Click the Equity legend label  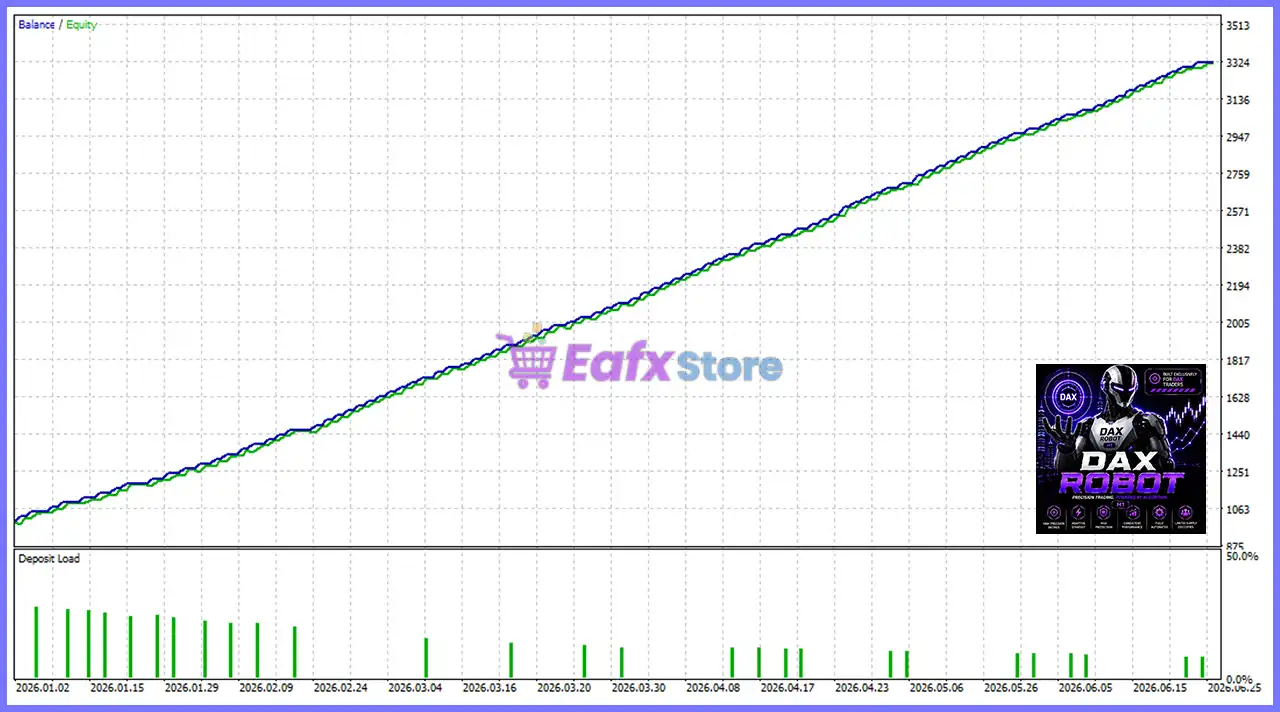(82, 25)
